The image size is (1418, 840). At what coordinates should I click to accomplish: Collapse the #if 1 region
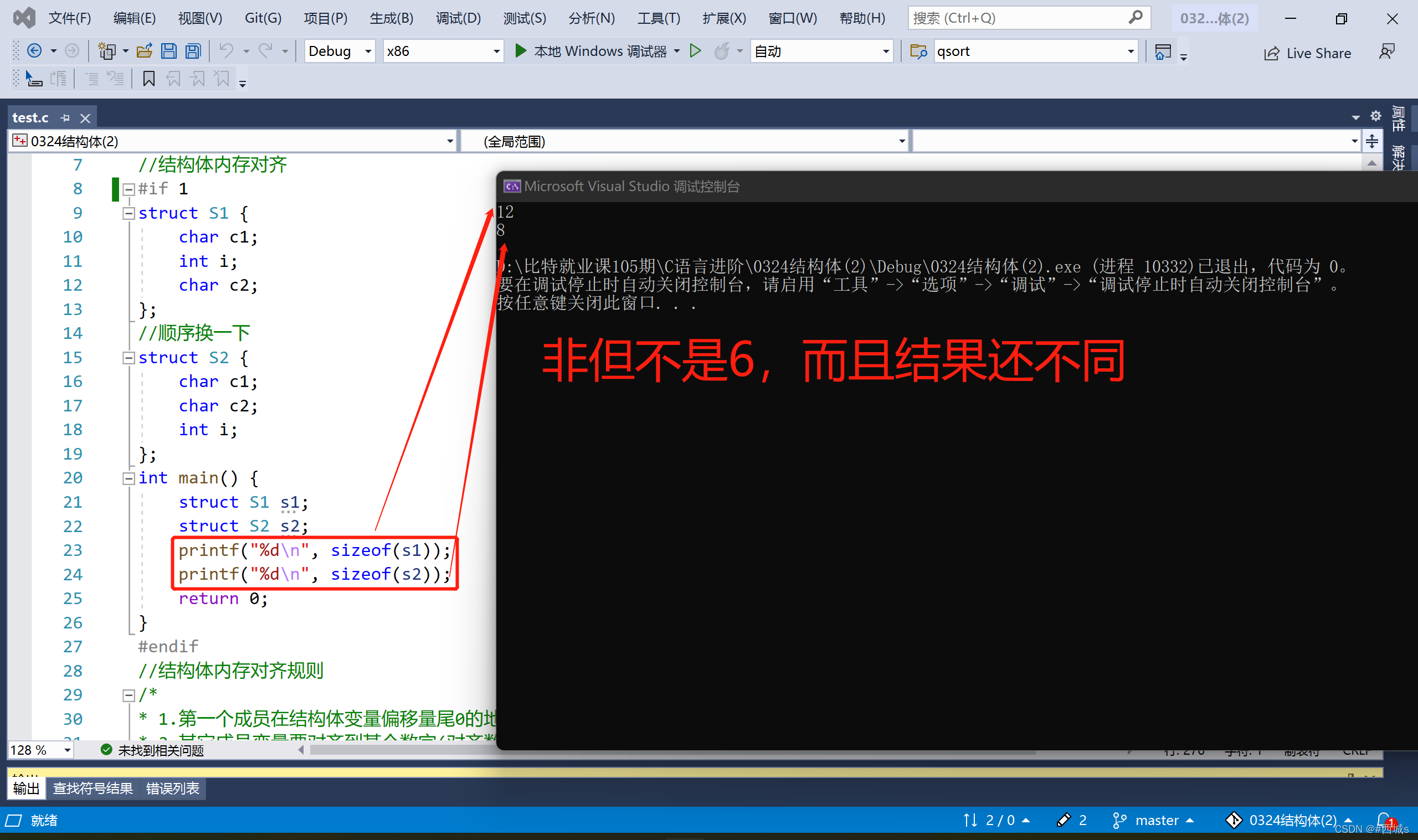[x=129, y=189]
